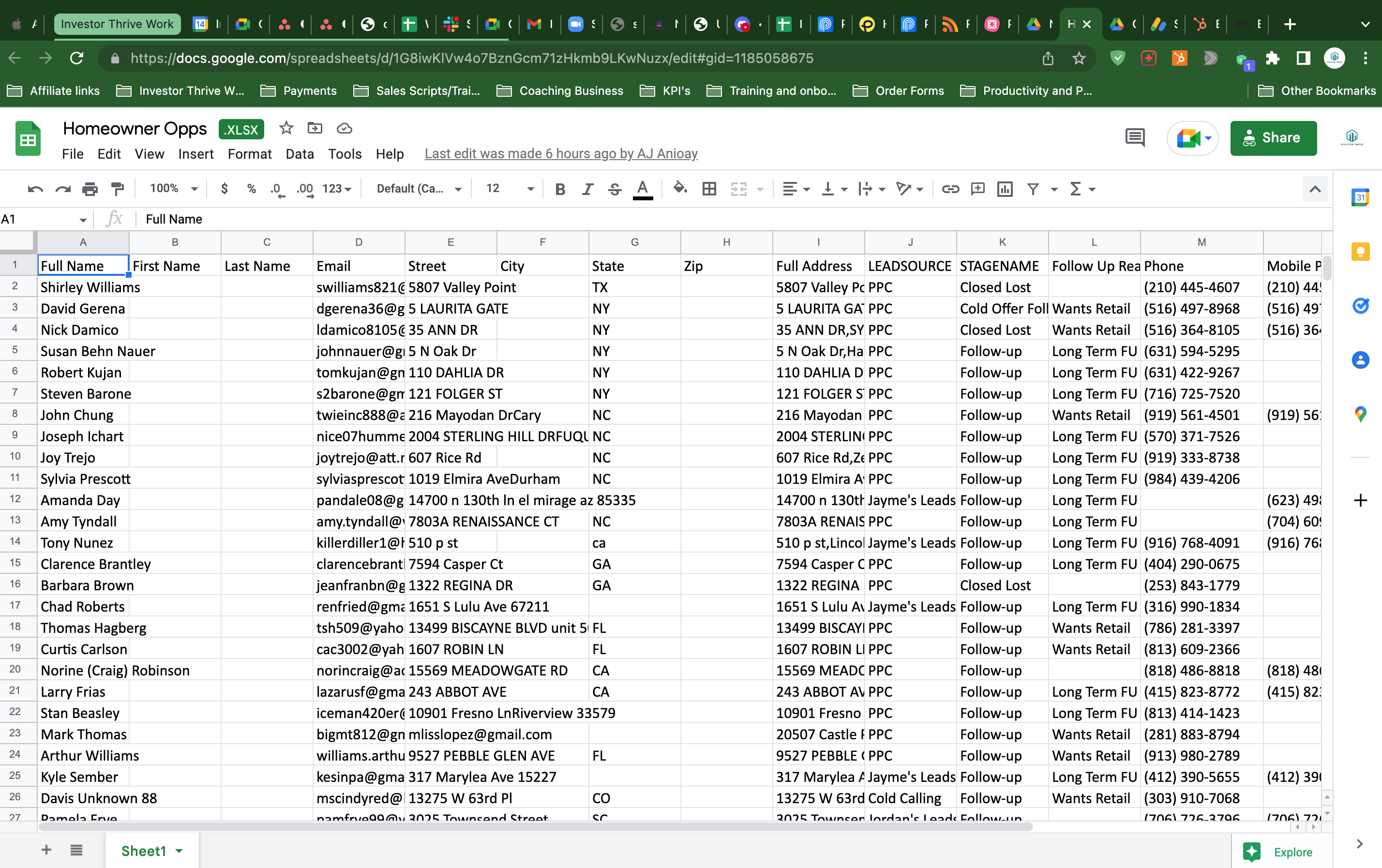The image size is (1382, 868).
Task: Expand the merge cells options arrow
Action: [761, 189]
